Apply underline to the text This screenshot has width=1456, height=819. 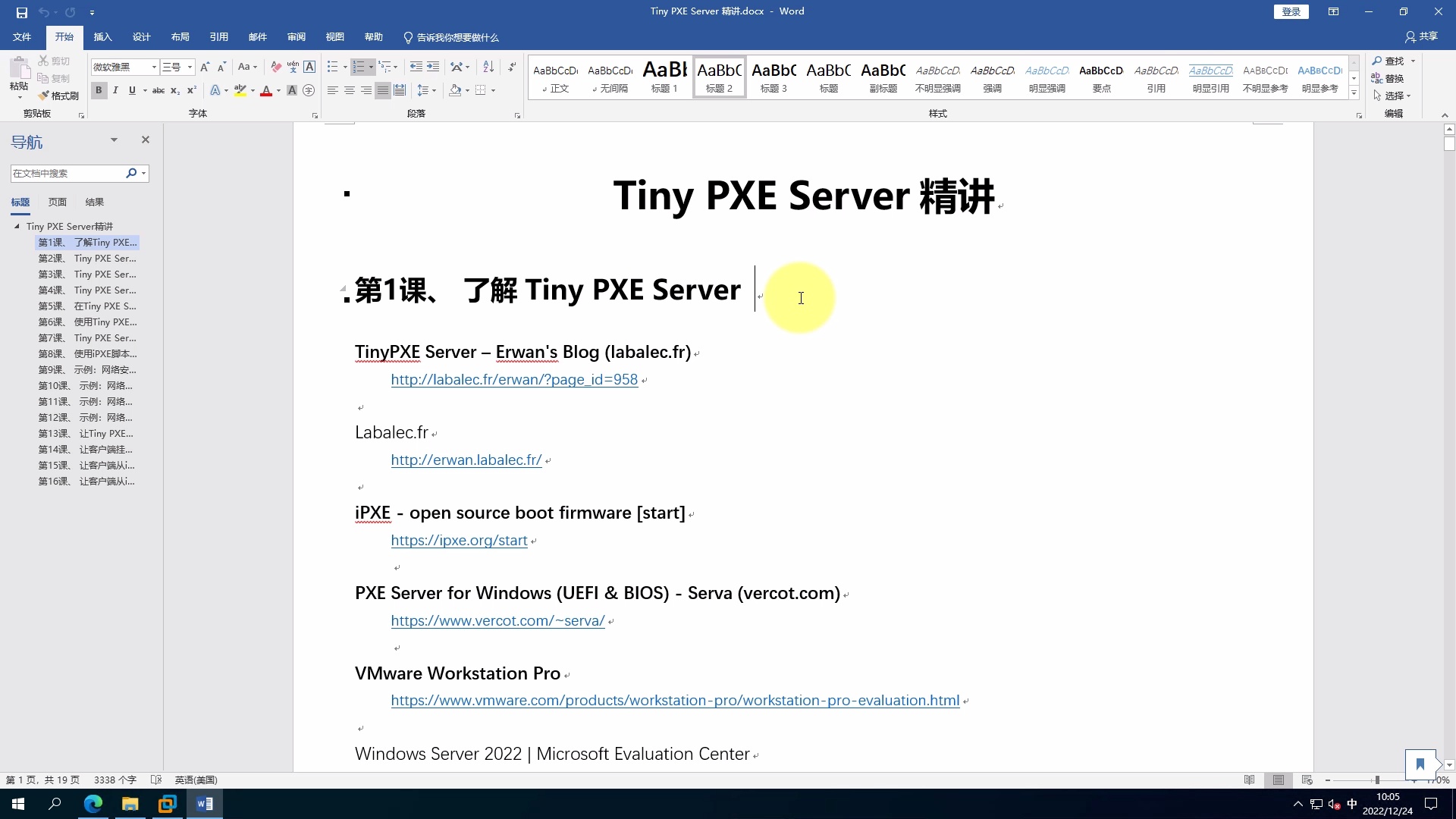coord(131,90)
